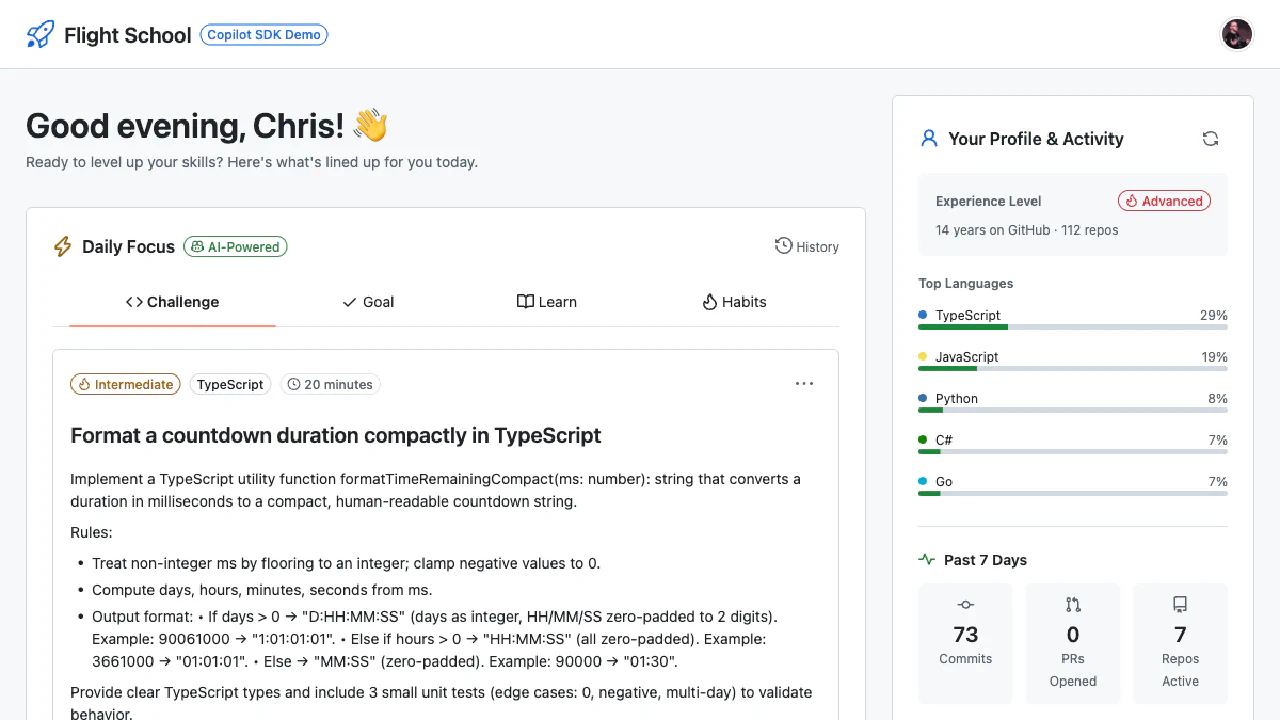Open the user avatar in the header

[1237, 34]
